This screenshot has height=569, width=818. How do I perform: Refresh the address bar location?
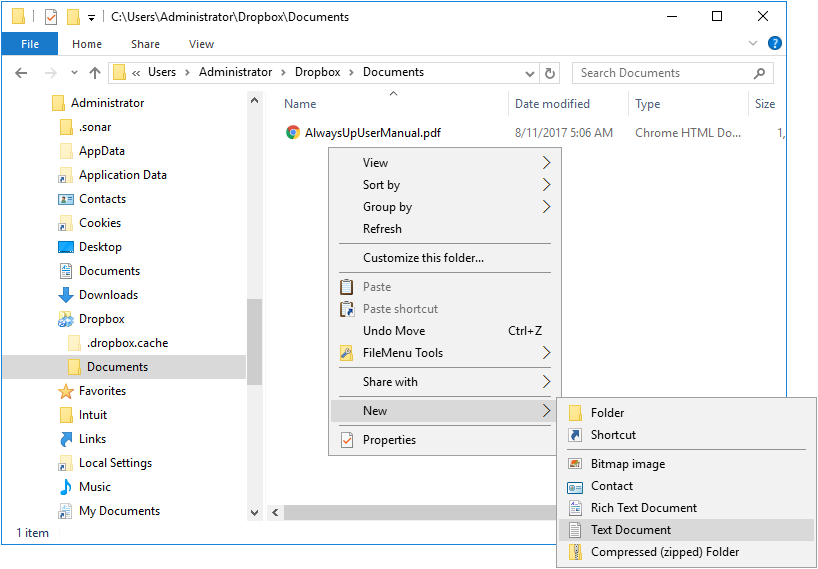click(x=549, y=73)
